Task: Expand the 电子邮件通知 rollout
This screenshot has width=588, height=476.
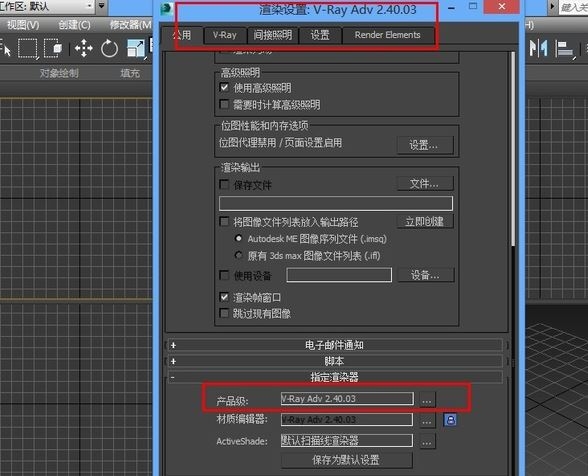Action: [x=334, y=345]
